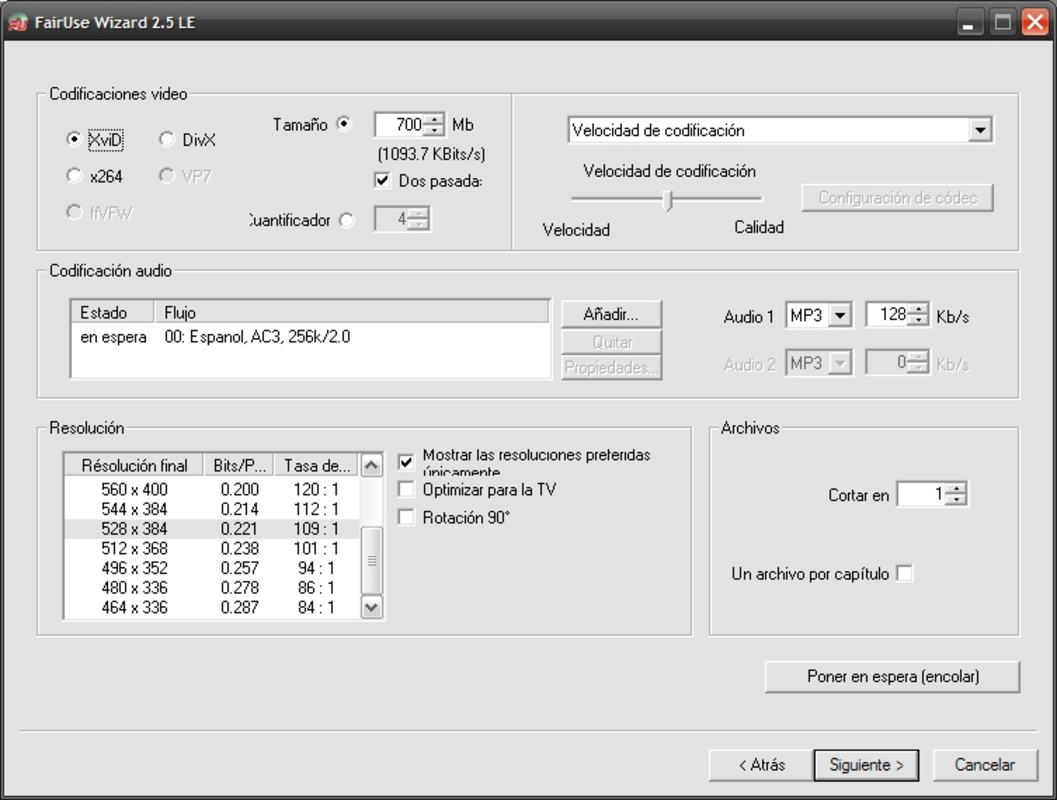
Task: Enable Rotación 90° checkbox
Action: (x=406, y=517)
